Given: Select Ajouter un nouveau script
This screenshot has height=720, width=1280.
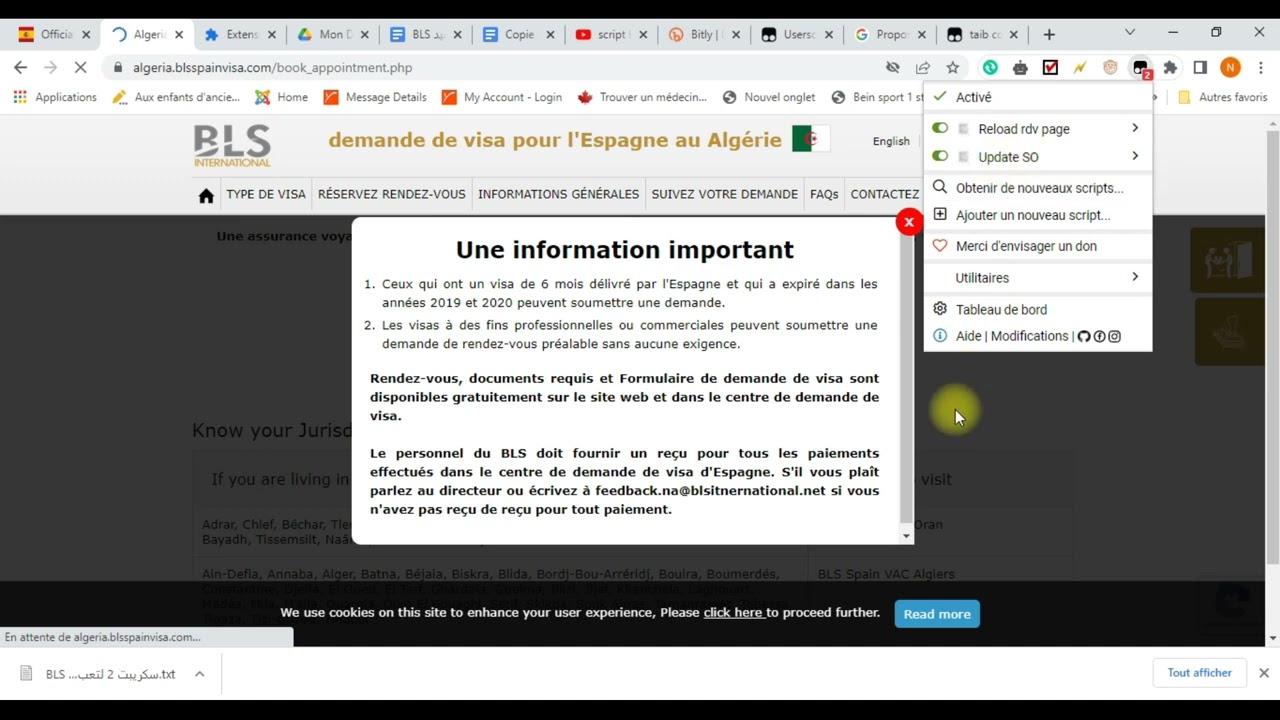Looking at the screenshot, I should click(x=1033, y=215).
